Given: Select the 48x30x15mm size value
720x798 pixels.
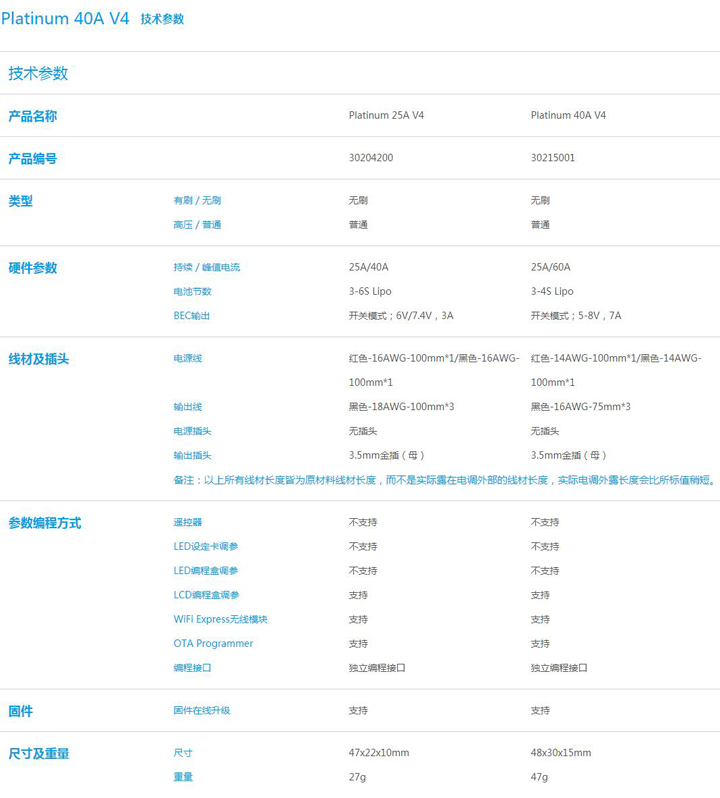Looking at the screenshot, I should pyautogui.click(x=561, y=753).
